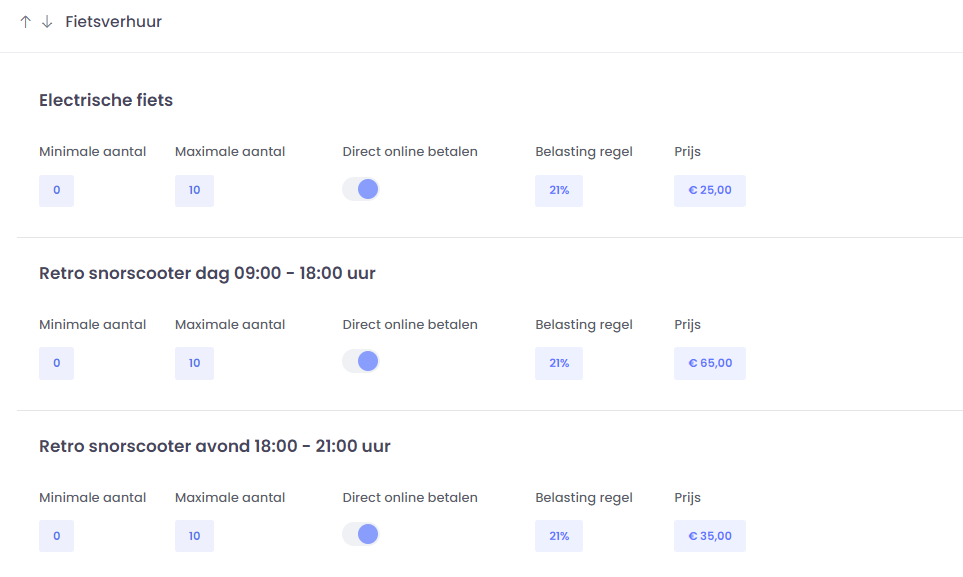Toggle direct online betalen for Electrische fiets
The height and width of the screenshot is (577, 963).
[x=361, y=189]
